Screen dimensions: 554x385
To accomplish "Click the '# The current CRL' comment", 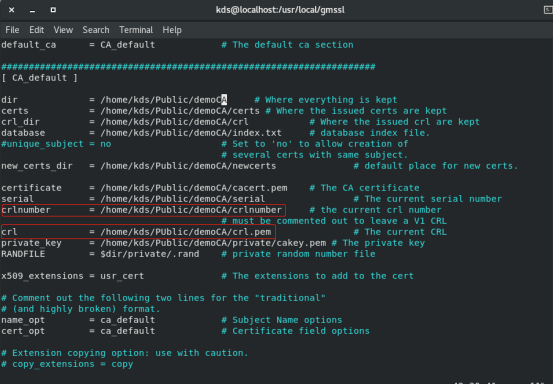I will pyautogui.click(x=400, y=232).
